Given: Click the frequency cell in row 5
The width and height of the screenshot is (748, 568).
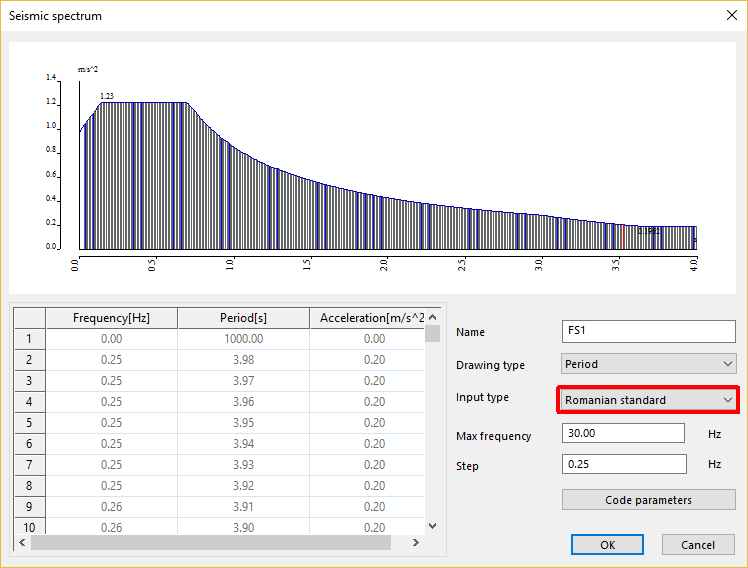Looking at the screenshot, I should click(111, 423).
